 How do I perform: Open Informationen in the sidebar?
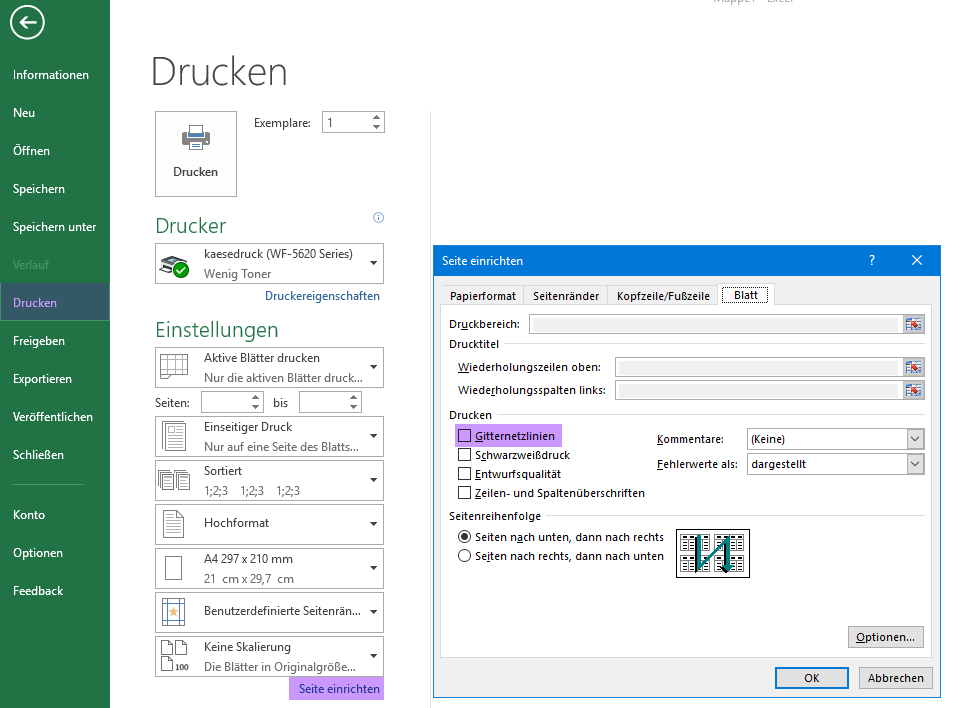point(51,75)
